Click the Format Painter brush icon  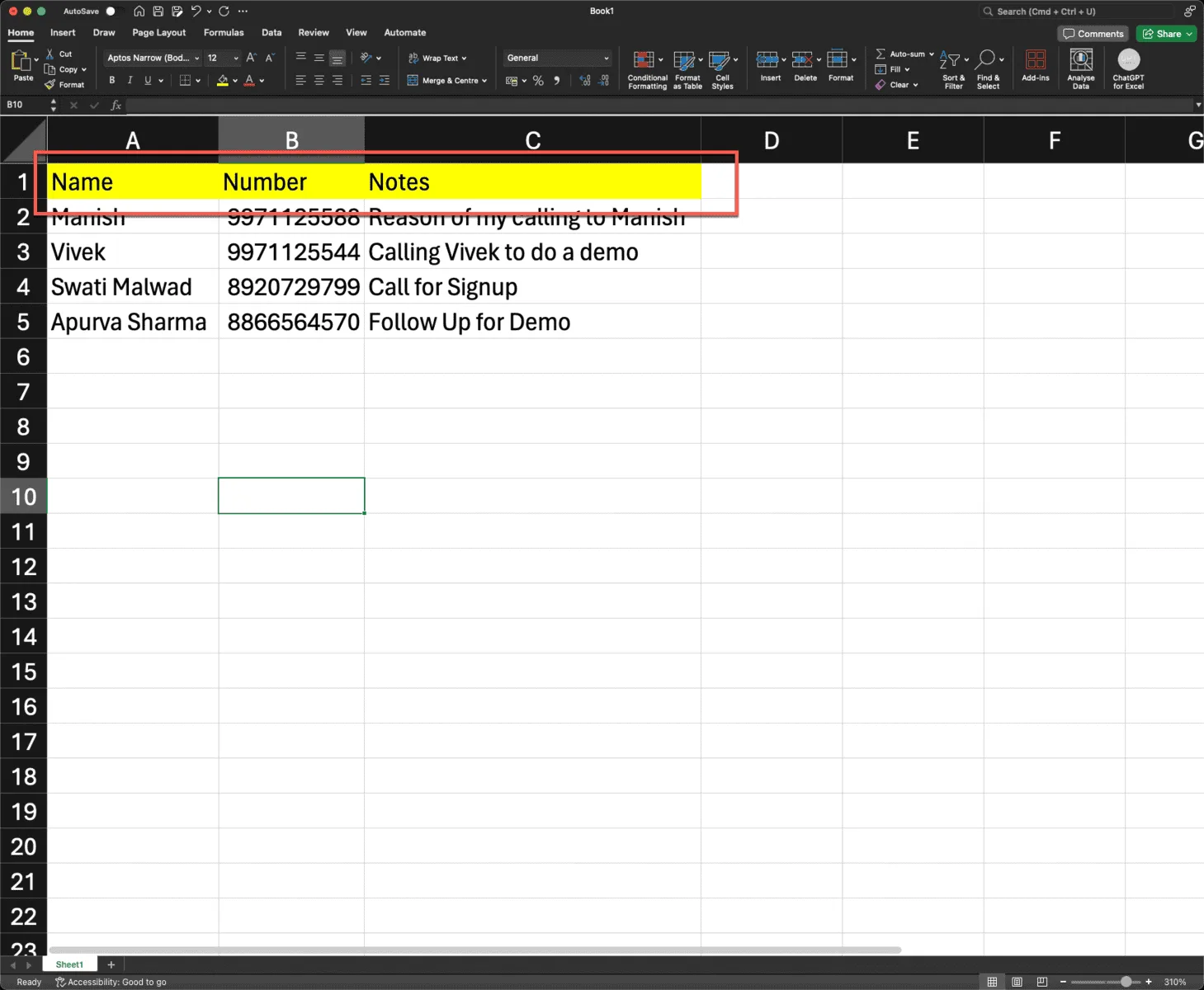[50, 84]
